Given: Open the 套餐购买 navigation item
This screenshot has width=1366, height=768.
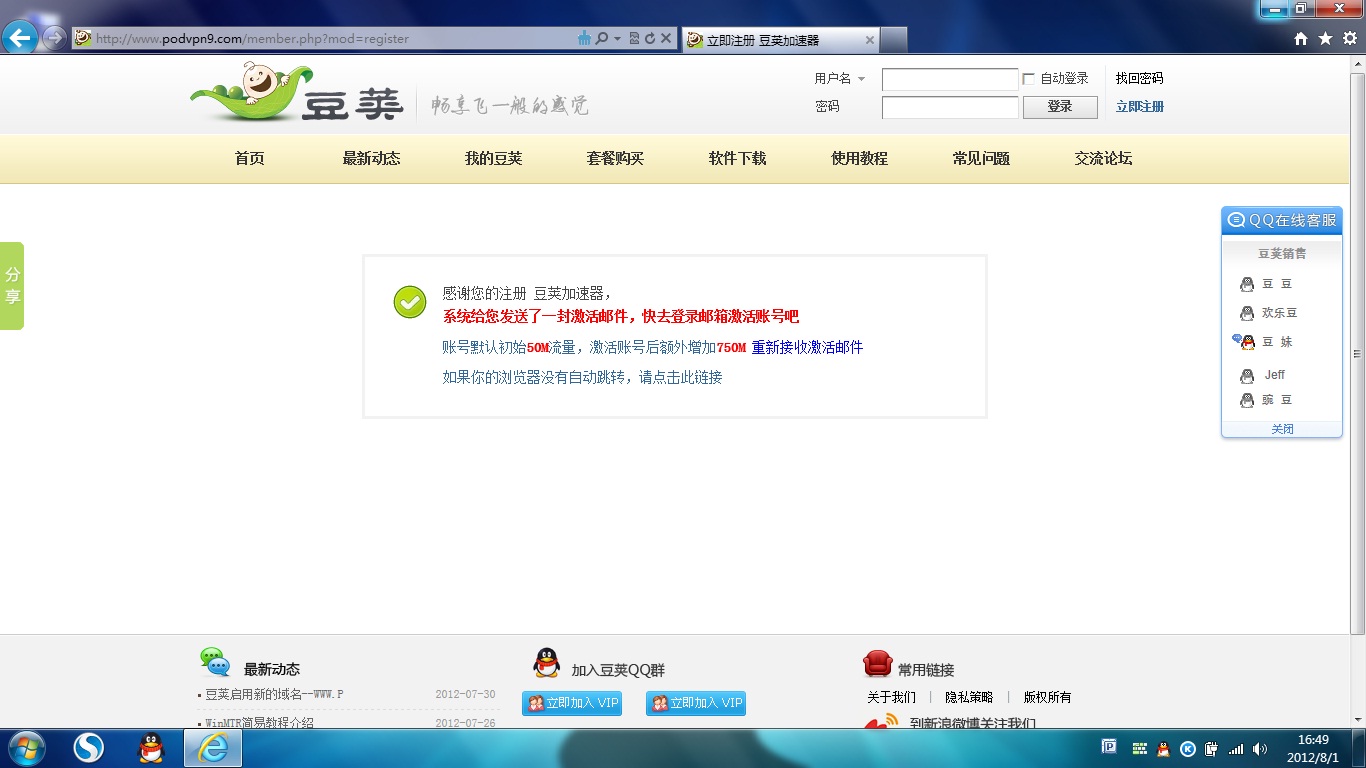Looking at the screenshot, I should (x=615, y=158).
